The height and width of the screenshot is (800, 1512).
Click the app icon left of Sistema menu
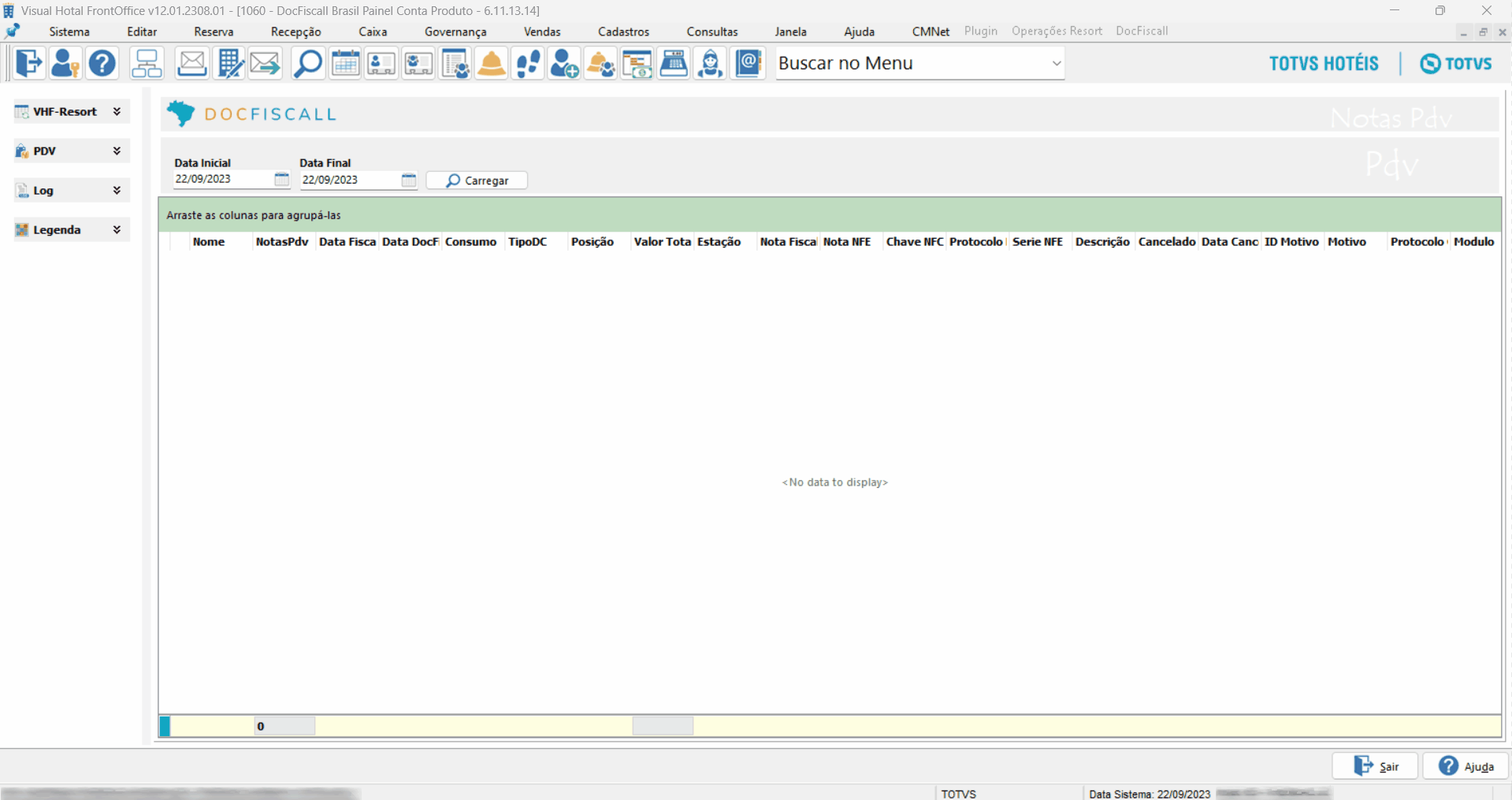pyautogui.click(x=13, y=32)
